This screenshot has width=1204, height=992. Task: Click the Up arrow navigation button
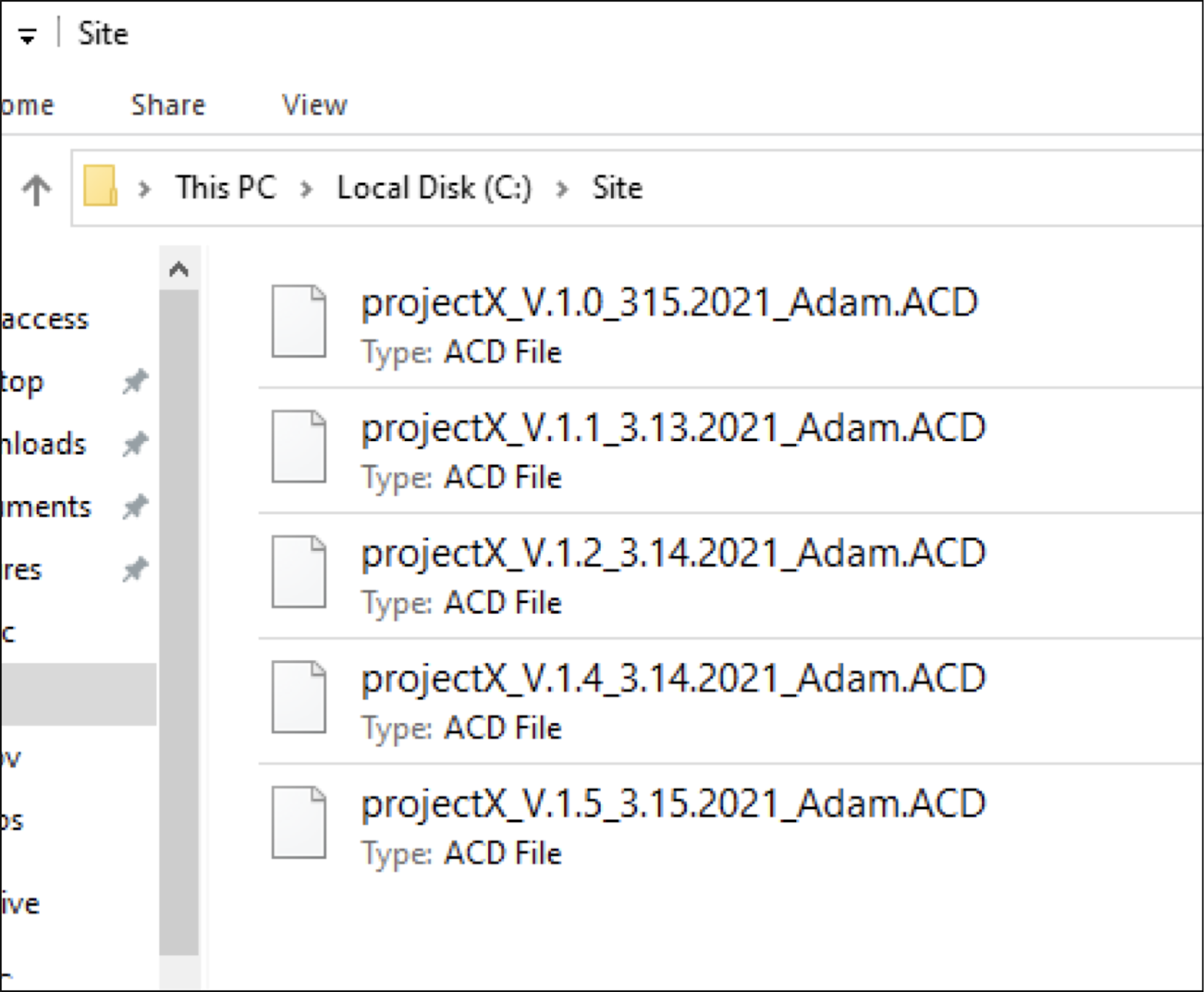click(x=36, y=189)
